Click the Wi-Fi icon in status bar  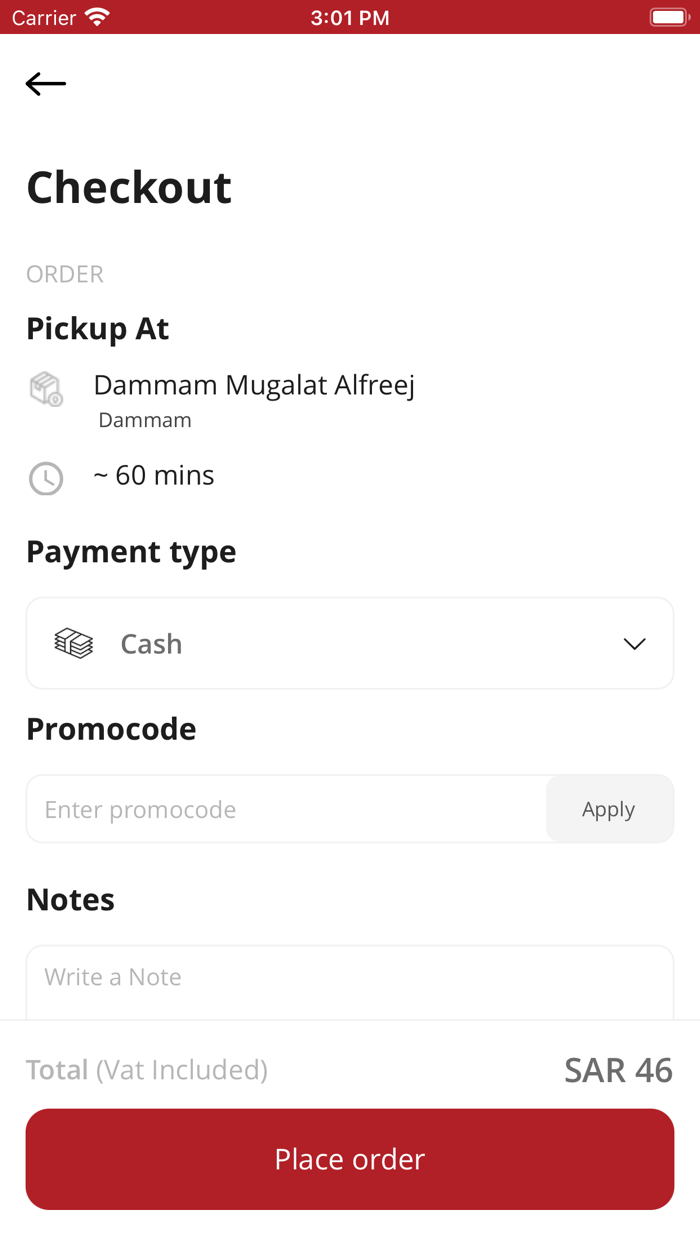97,17
